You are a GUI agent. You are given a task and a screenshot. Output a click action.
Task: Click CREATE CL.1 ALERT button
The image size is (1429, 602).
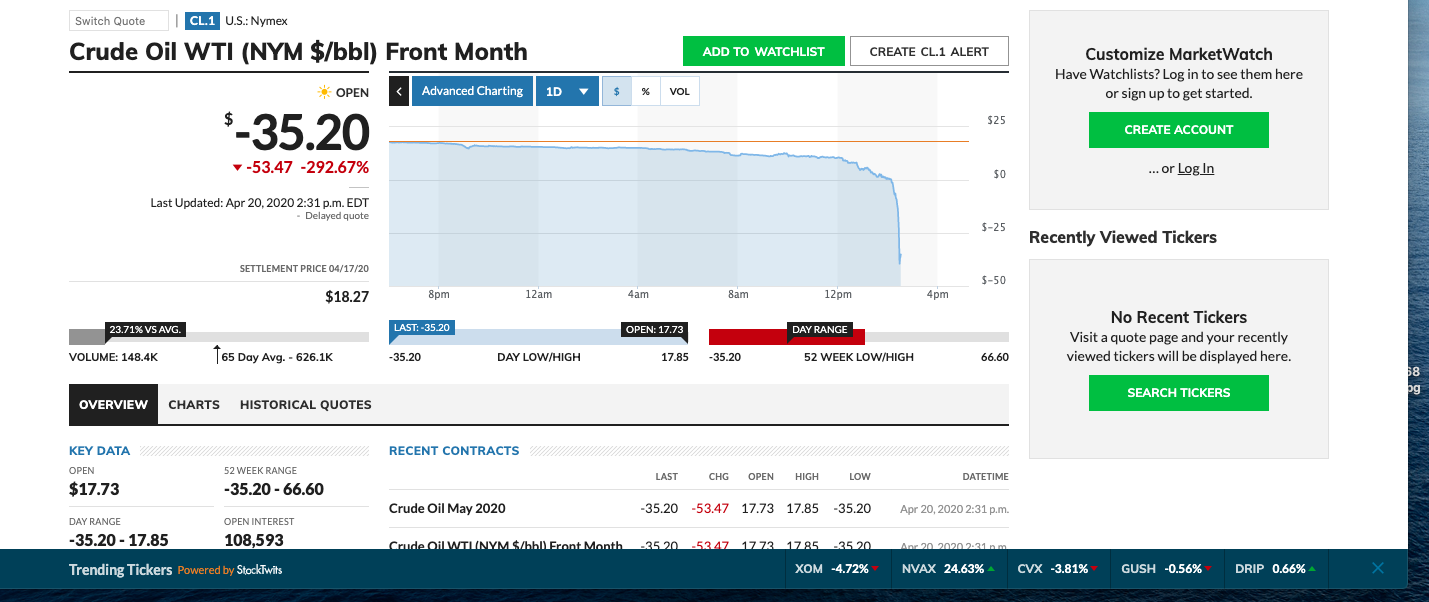coord(929,51)
